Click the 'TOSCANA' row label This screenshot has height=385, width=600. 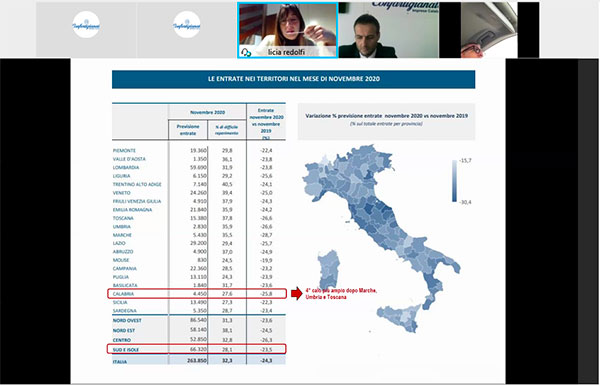[123, 218]
